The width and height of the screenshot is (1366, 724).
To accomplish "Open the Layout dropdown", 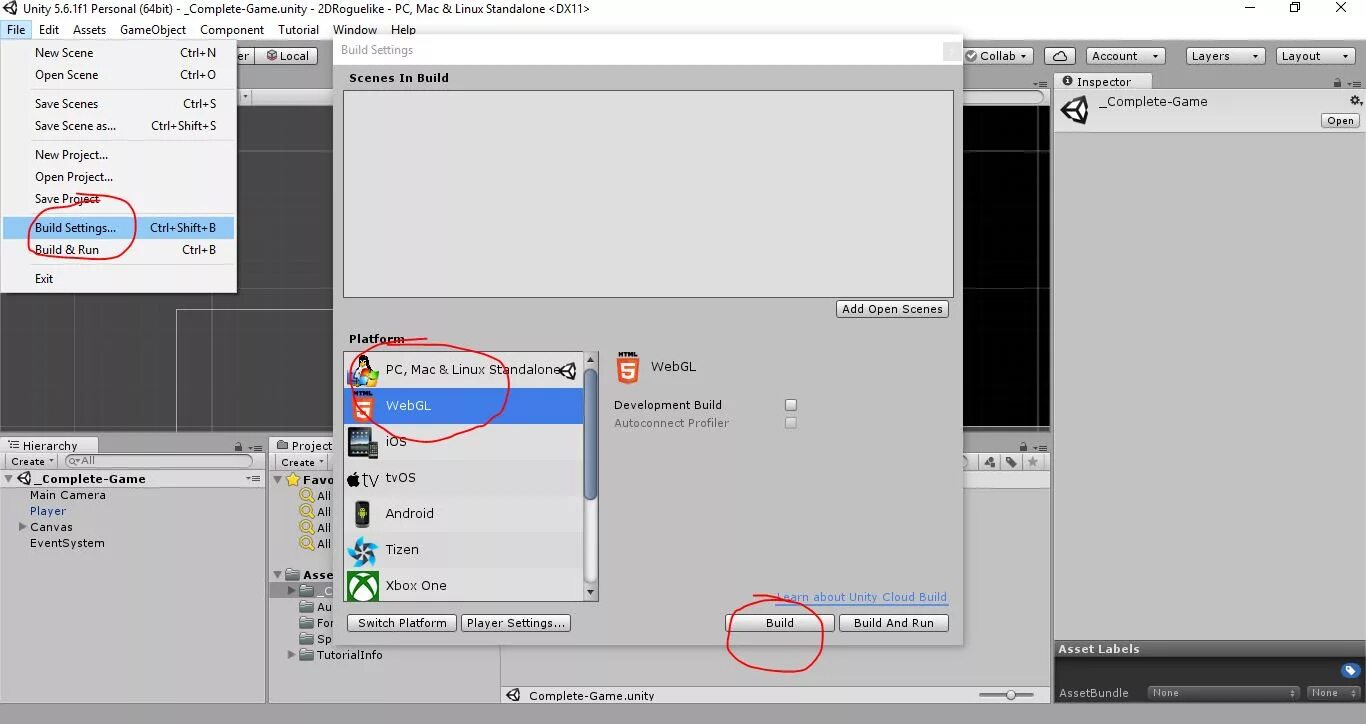I will pos(1315,56).
